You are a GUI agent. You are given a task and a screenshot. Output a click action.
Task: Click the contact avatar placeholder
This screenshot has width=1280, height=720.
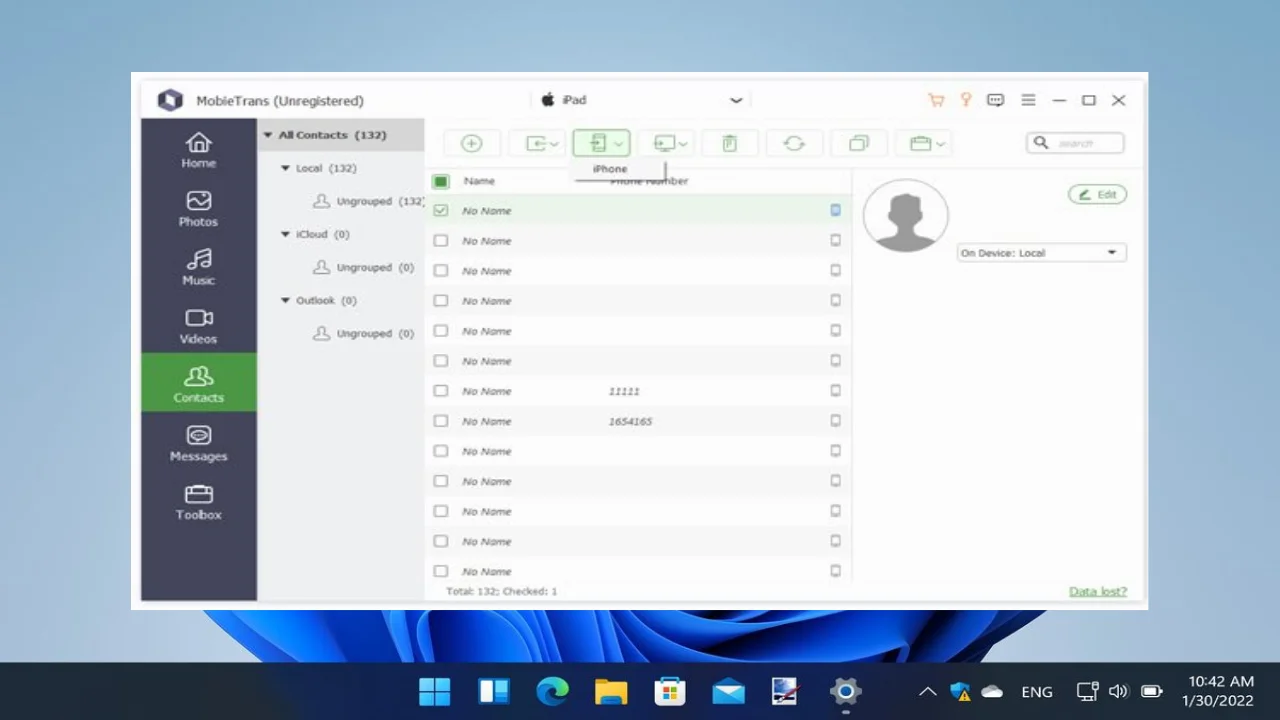click(x=906, y=216)
